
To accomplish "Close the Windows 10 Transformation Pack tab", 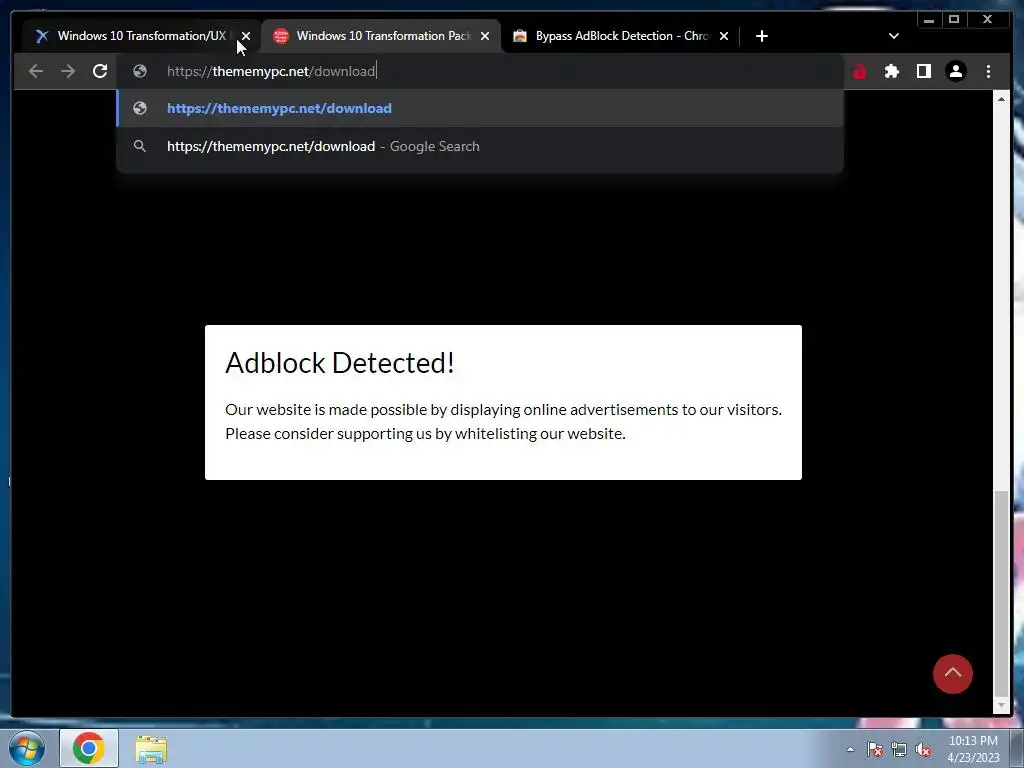I will pos(485,36).
